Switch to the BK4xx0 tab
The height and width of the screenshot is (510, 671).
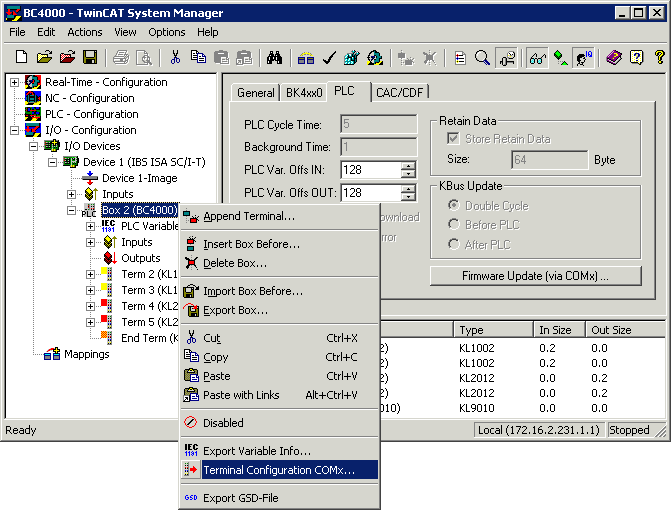[304, 93]
